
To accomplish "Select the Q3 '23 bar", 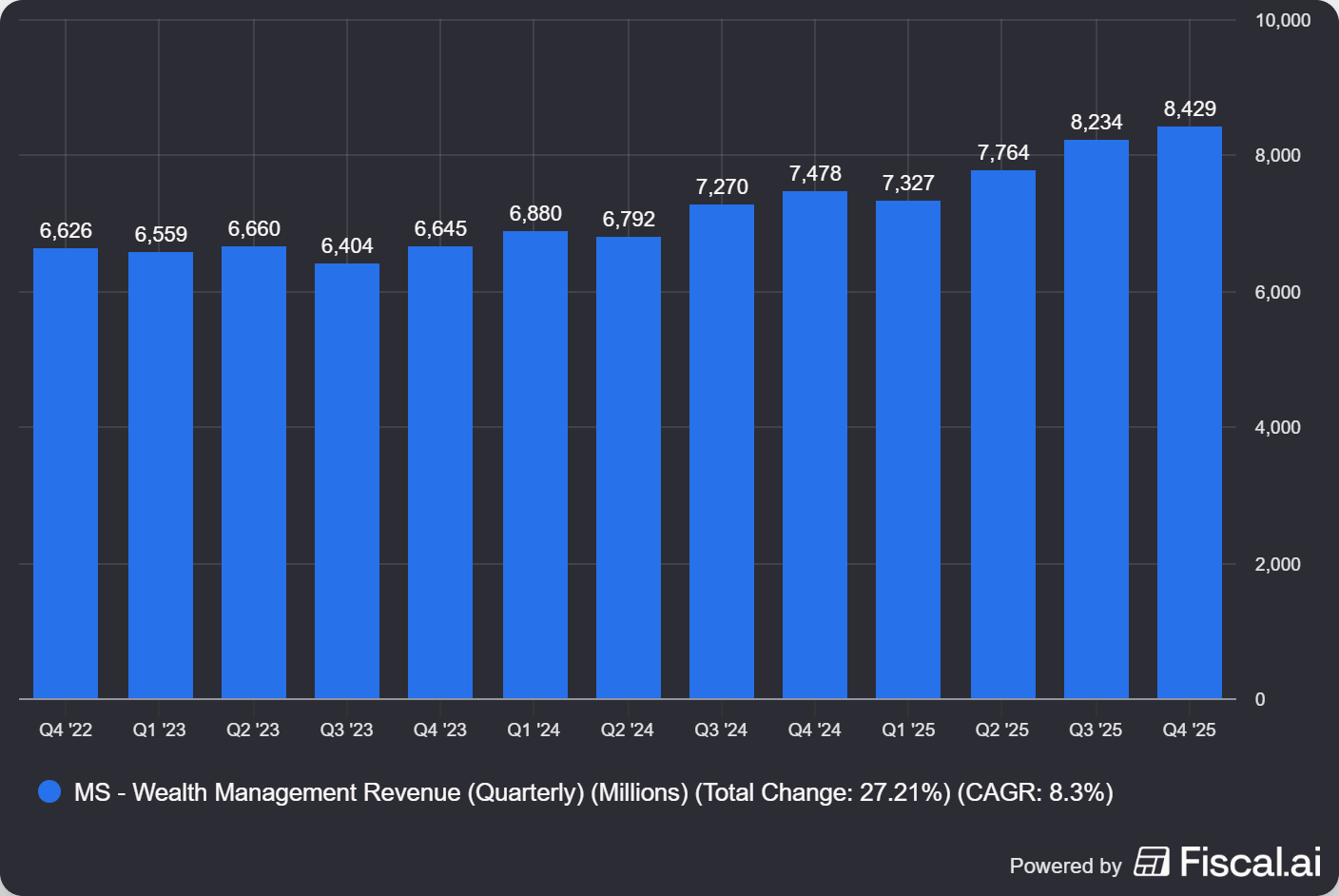I will coord(347,481).
